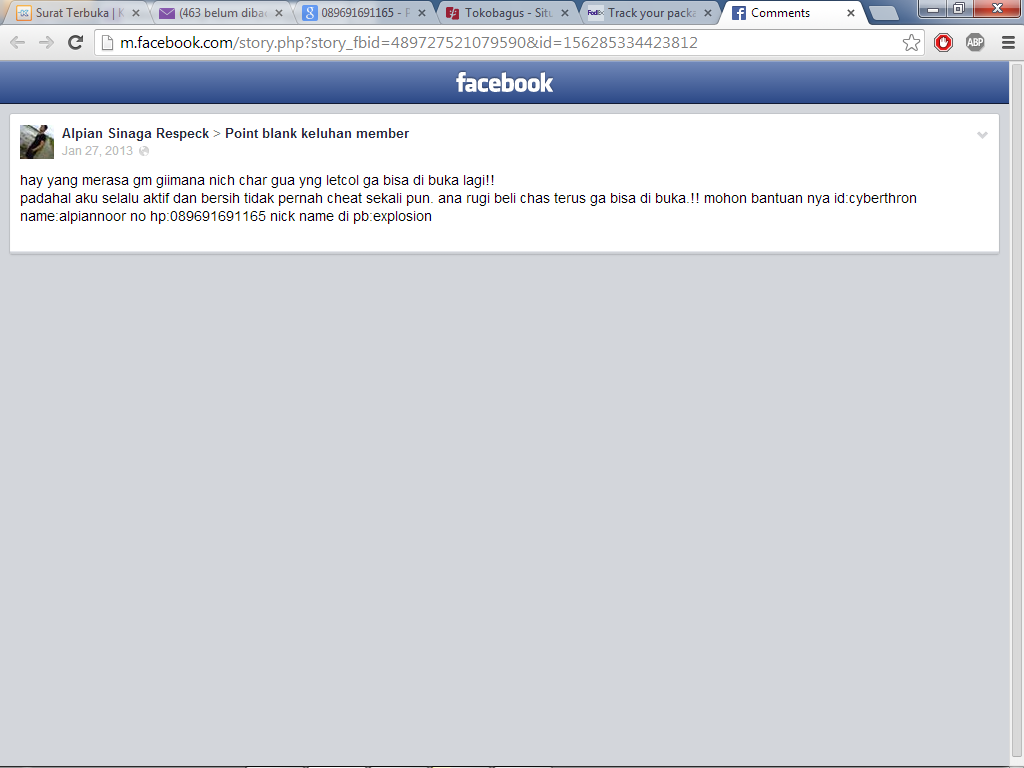Go back to the previous page
Viewport: 1024px width, 768px height.
tap(18, 43)
